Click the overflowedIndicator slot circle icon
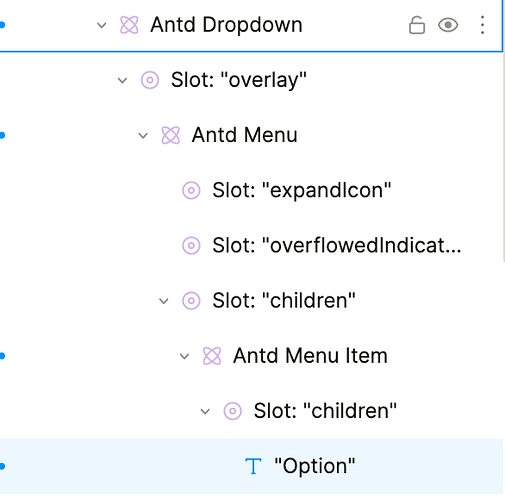505x499 pixels. [191, 246]
